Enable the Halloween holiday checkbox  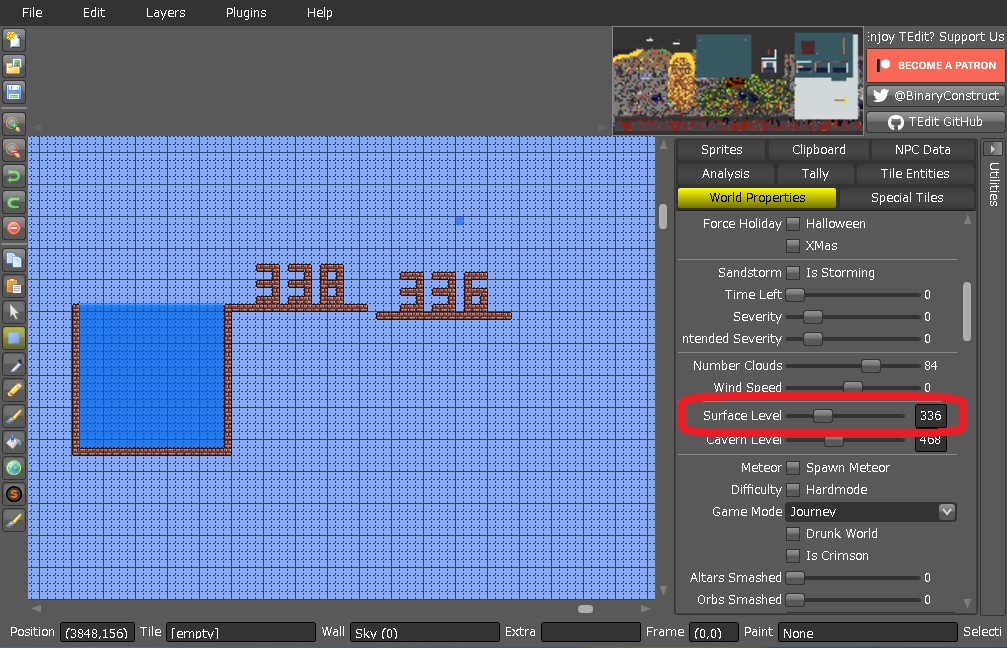pyautogui.click(x=793, y=224)
